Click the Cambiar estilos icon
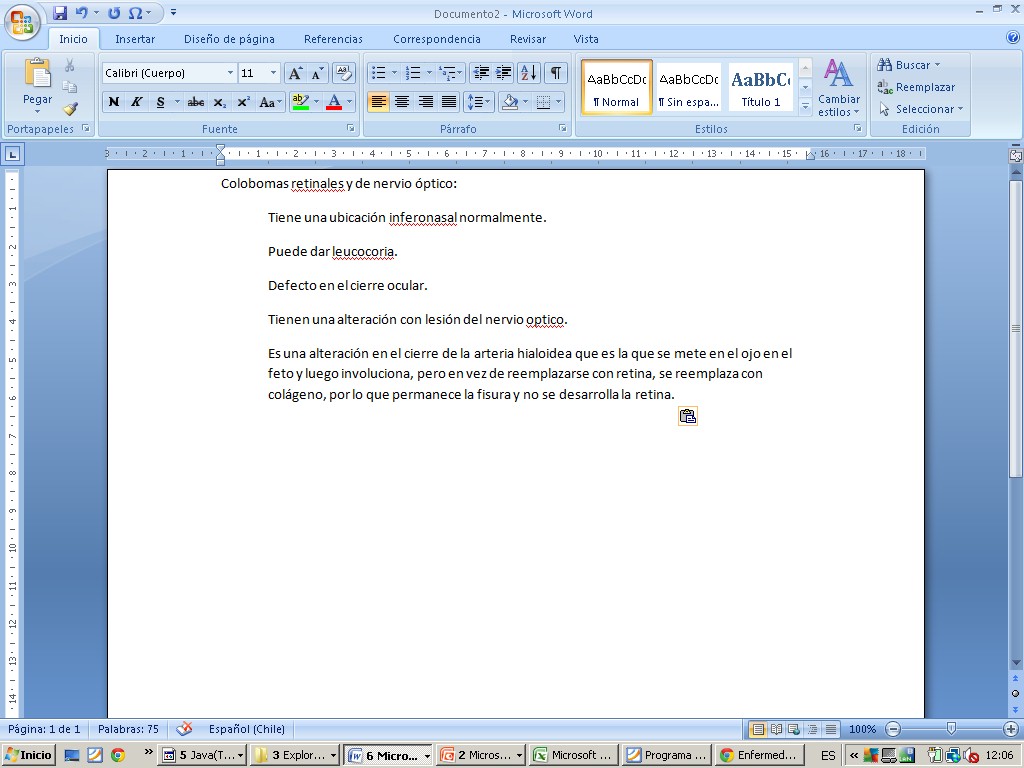1024x768 pixels. (x=838, y=87)
